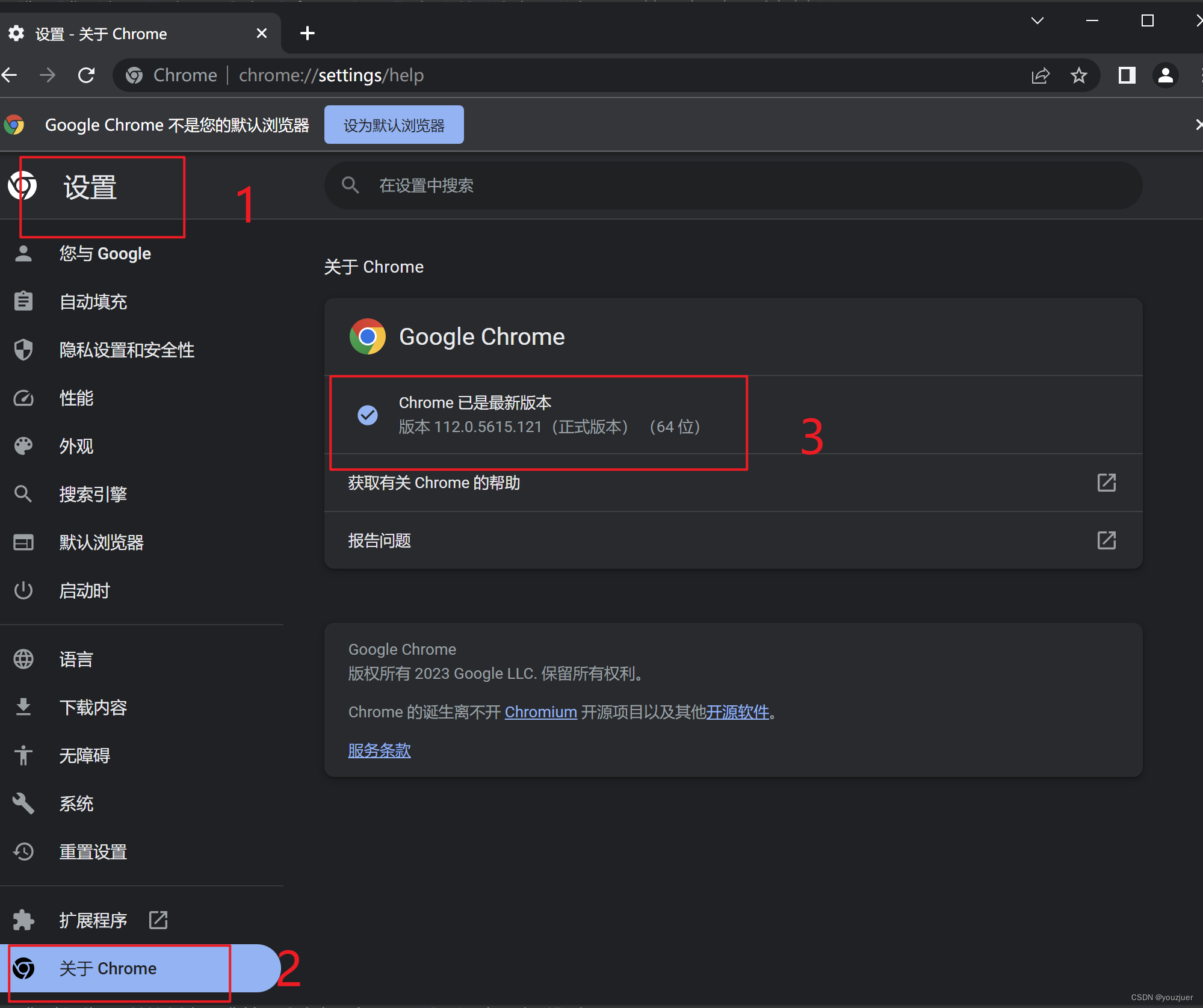This screenshot has height=1008, width=1203.
Task: Open the user profile avatar
Action: (1165, 75)
